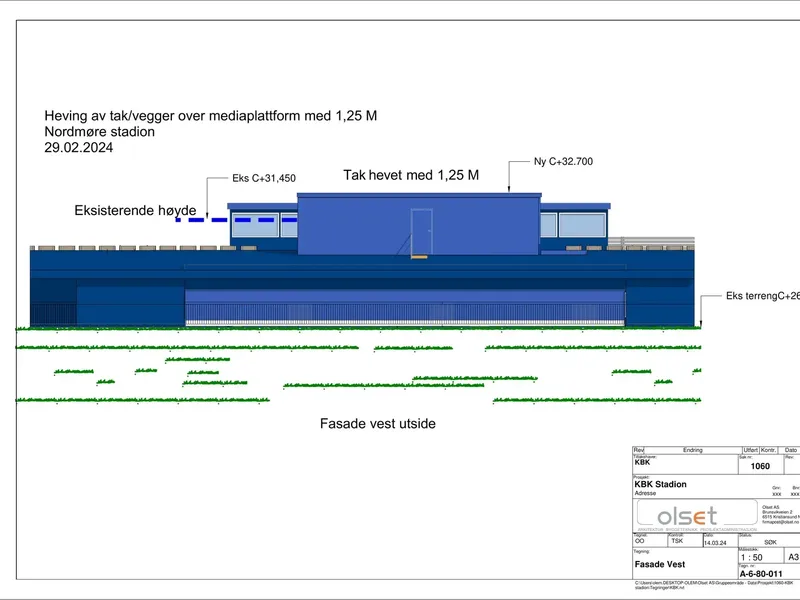This screenshot has height=600, width=800.
Task: Click the 'Utført' column header
Action: coord(751,450)
